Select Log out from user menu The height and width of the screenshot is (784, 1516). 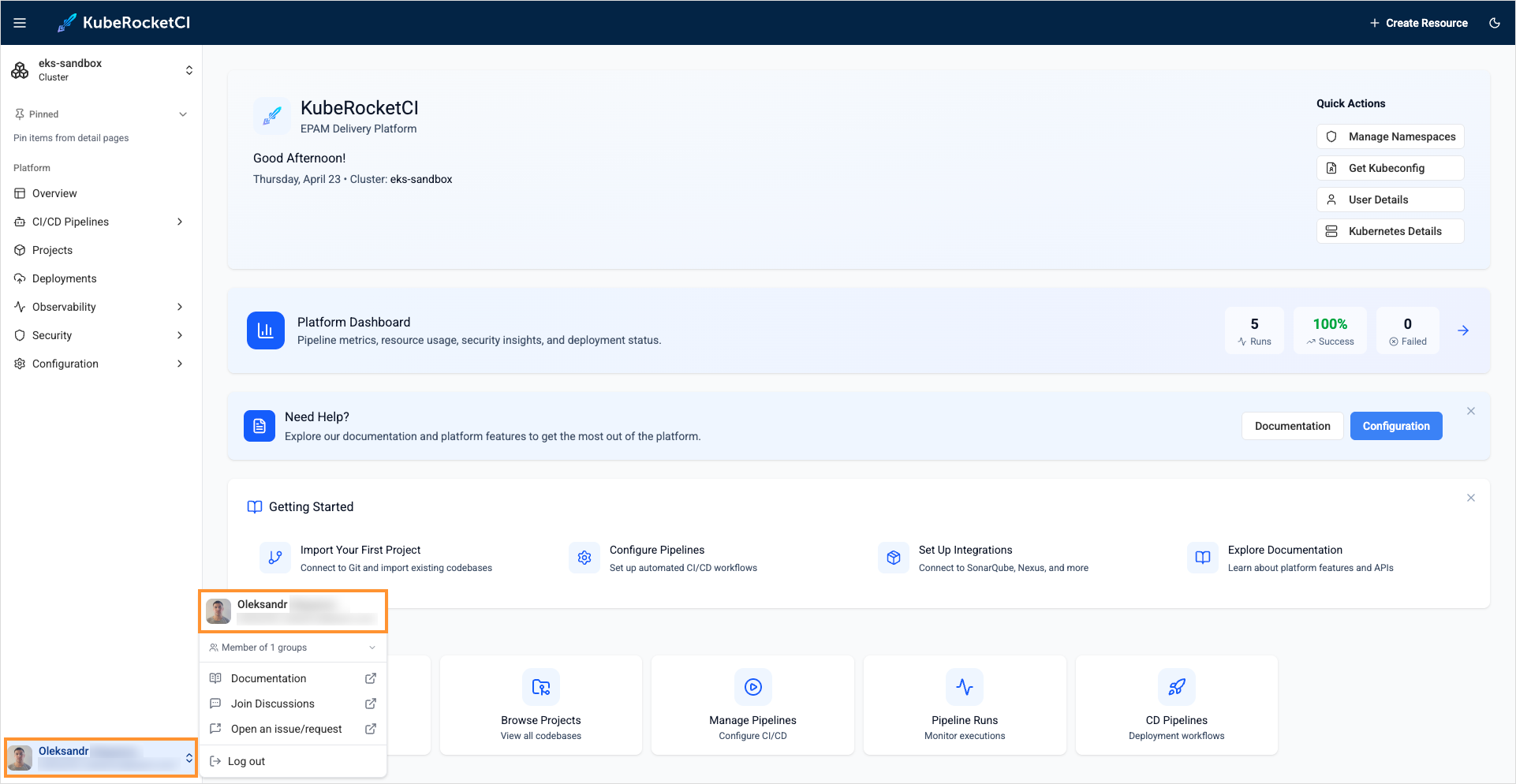[246, 761]
